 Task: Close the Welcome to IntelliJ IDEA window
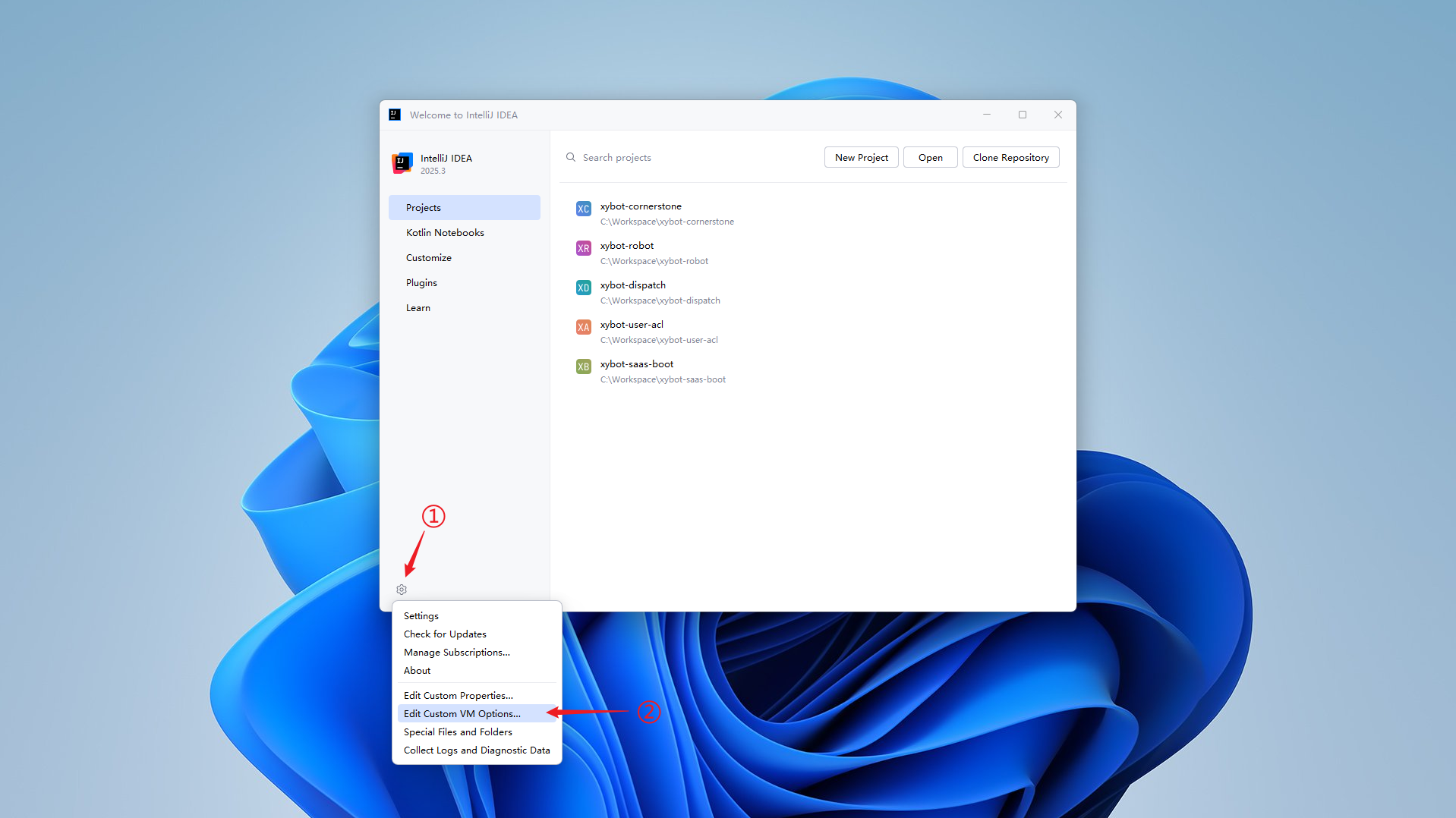coord(1057,115)
